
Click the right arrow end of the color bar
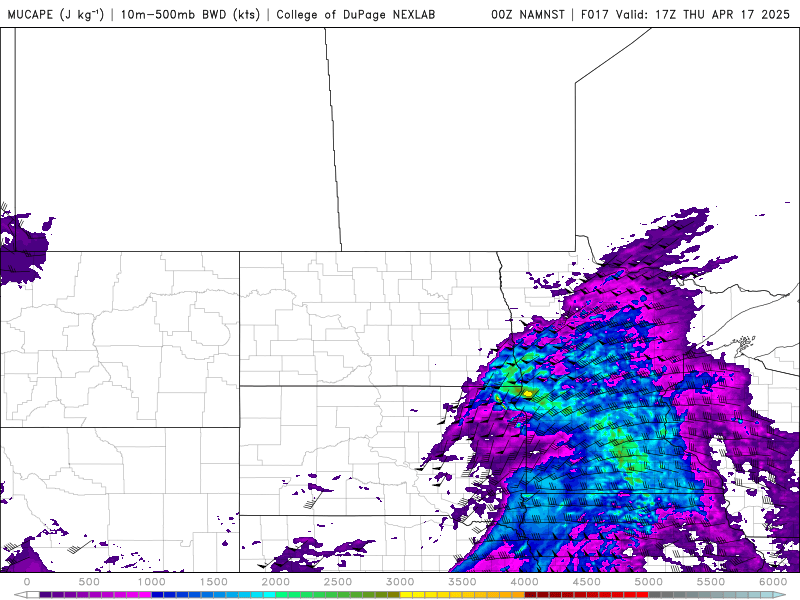pos(780,595)
